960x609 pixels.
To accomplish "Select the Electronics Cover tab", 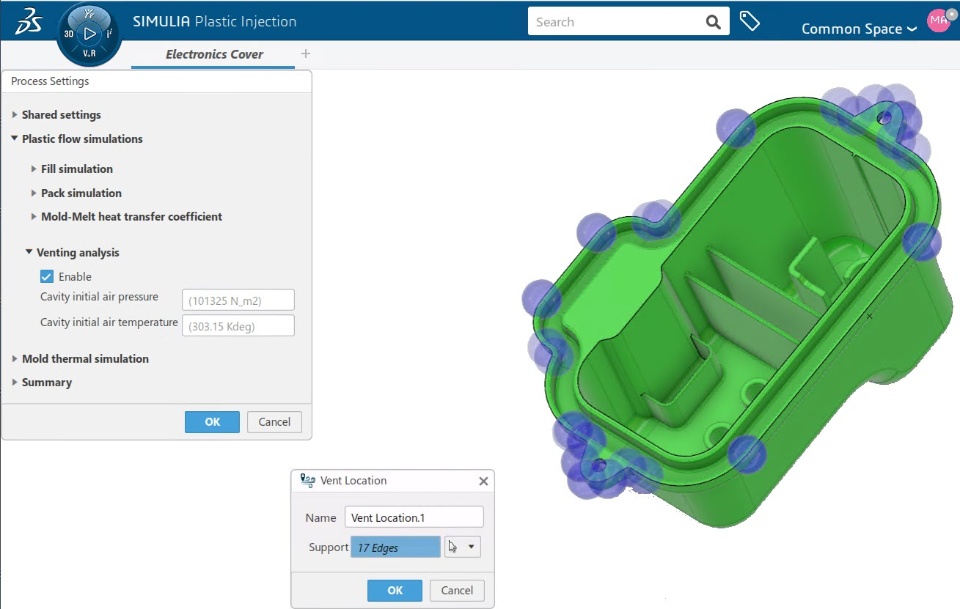I will (214, 54).
